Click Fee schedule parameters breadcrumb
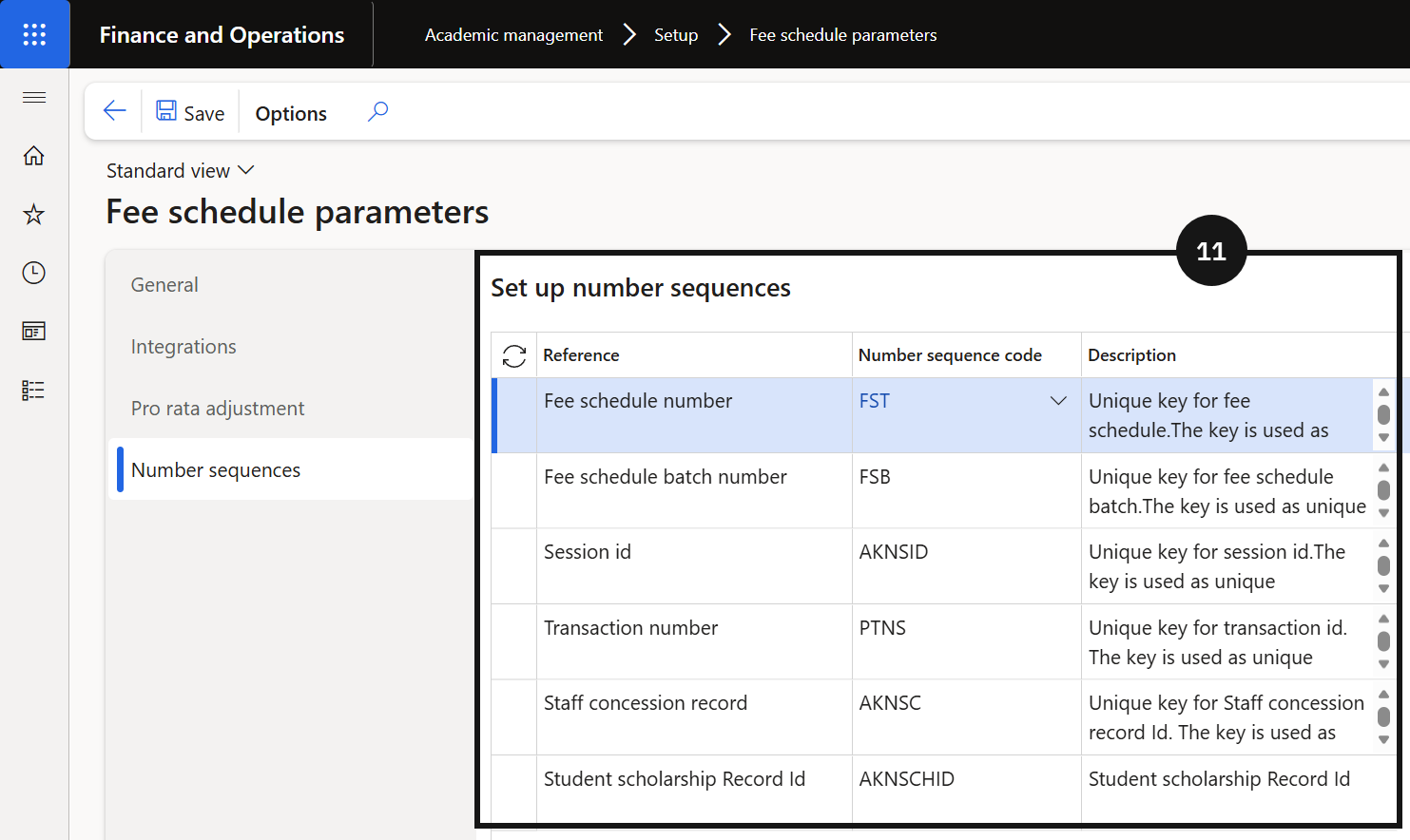Image resolution: width=1410 pixels, height=840 pixels. click(843, 35)
